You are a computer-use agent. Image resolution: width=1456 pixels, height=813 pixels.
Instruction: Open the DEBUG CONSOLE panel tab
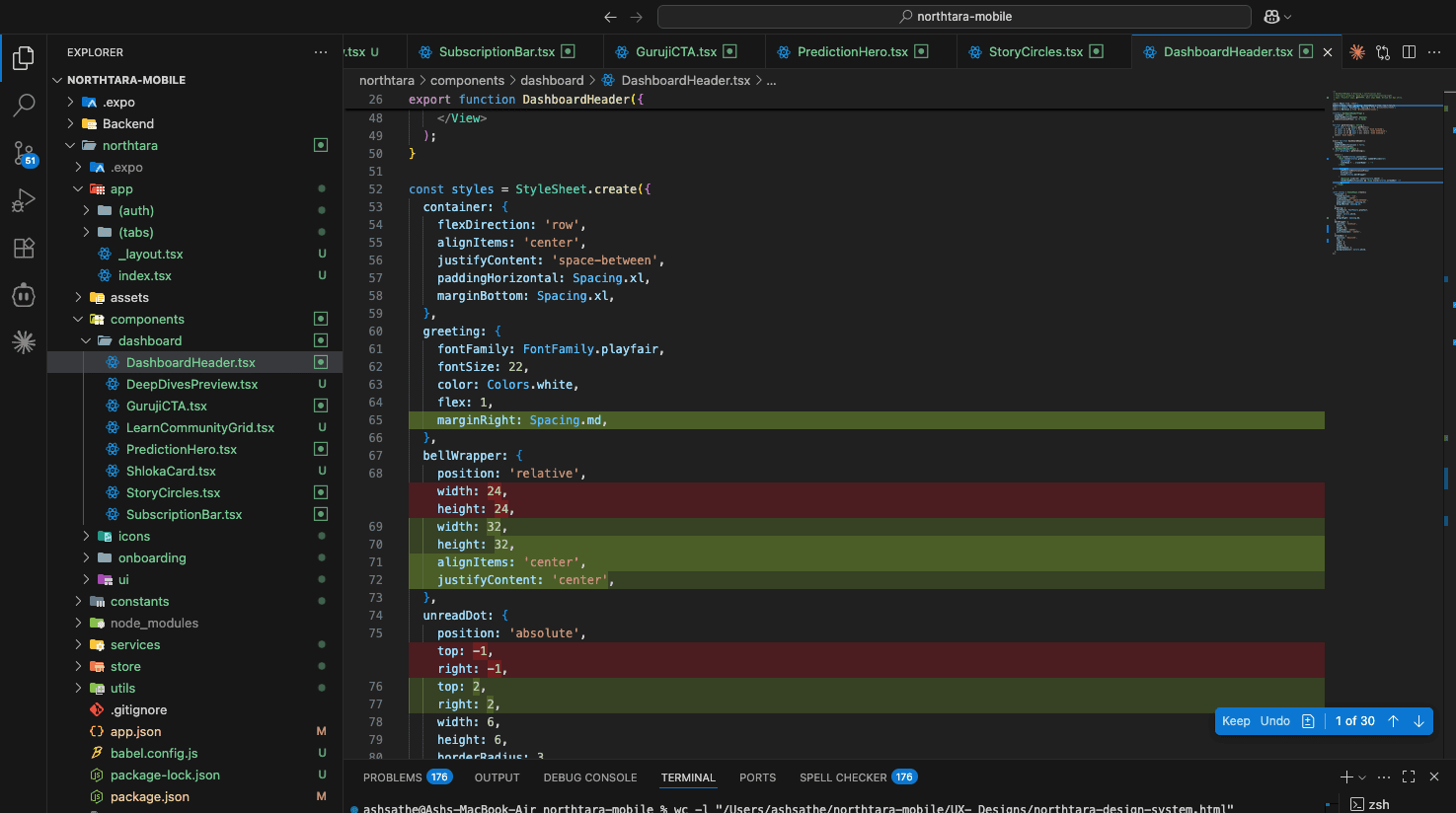(590, 777)
